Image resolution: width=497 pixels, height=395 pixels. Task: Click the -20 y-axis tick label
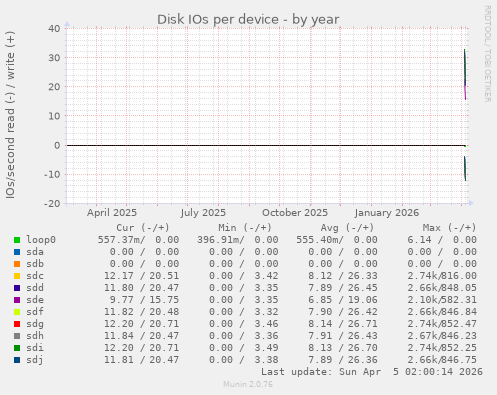(x=52, y=203)
